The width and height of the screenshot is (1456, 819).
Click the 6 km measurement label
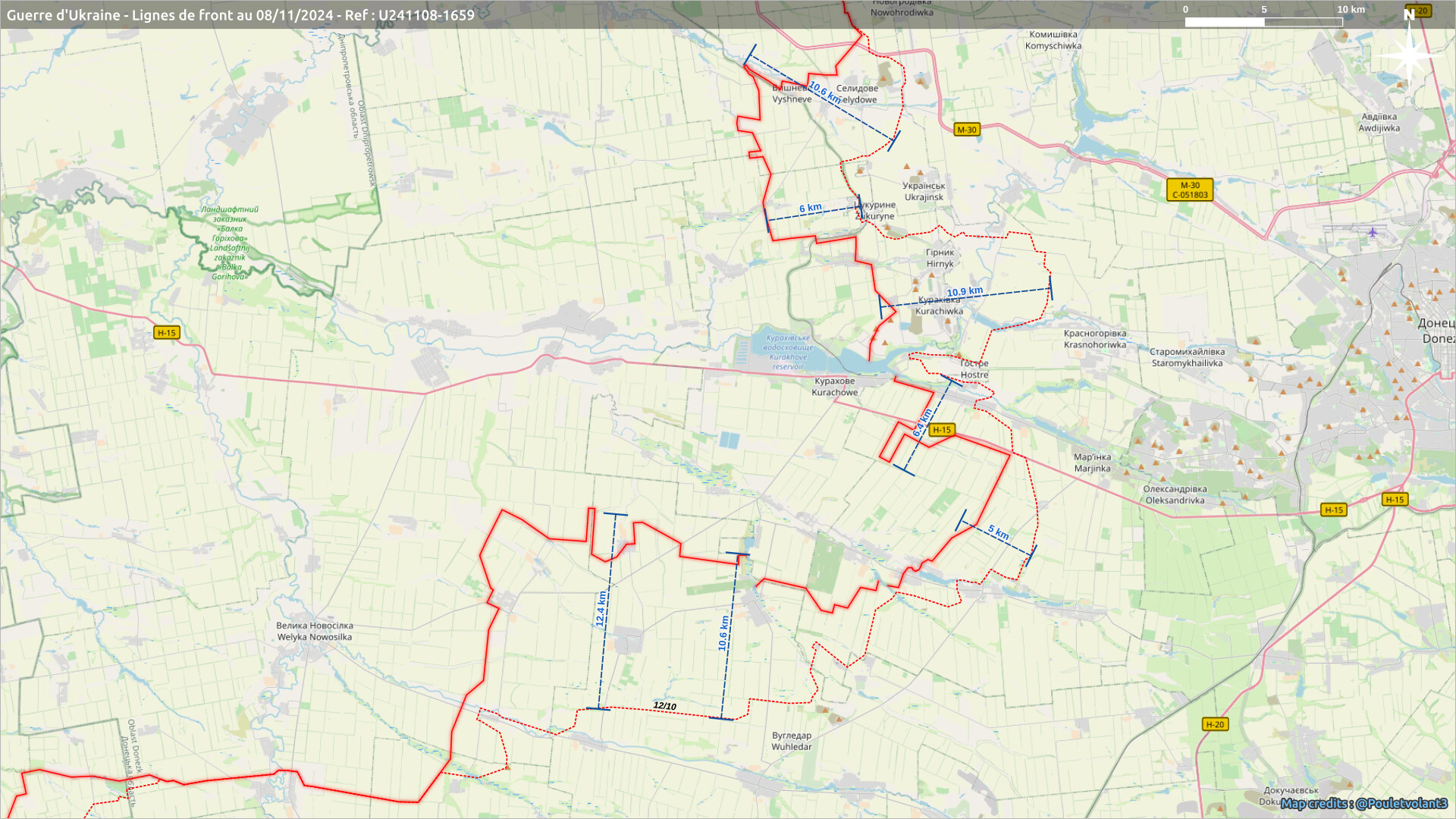click(x=810, y=208)
